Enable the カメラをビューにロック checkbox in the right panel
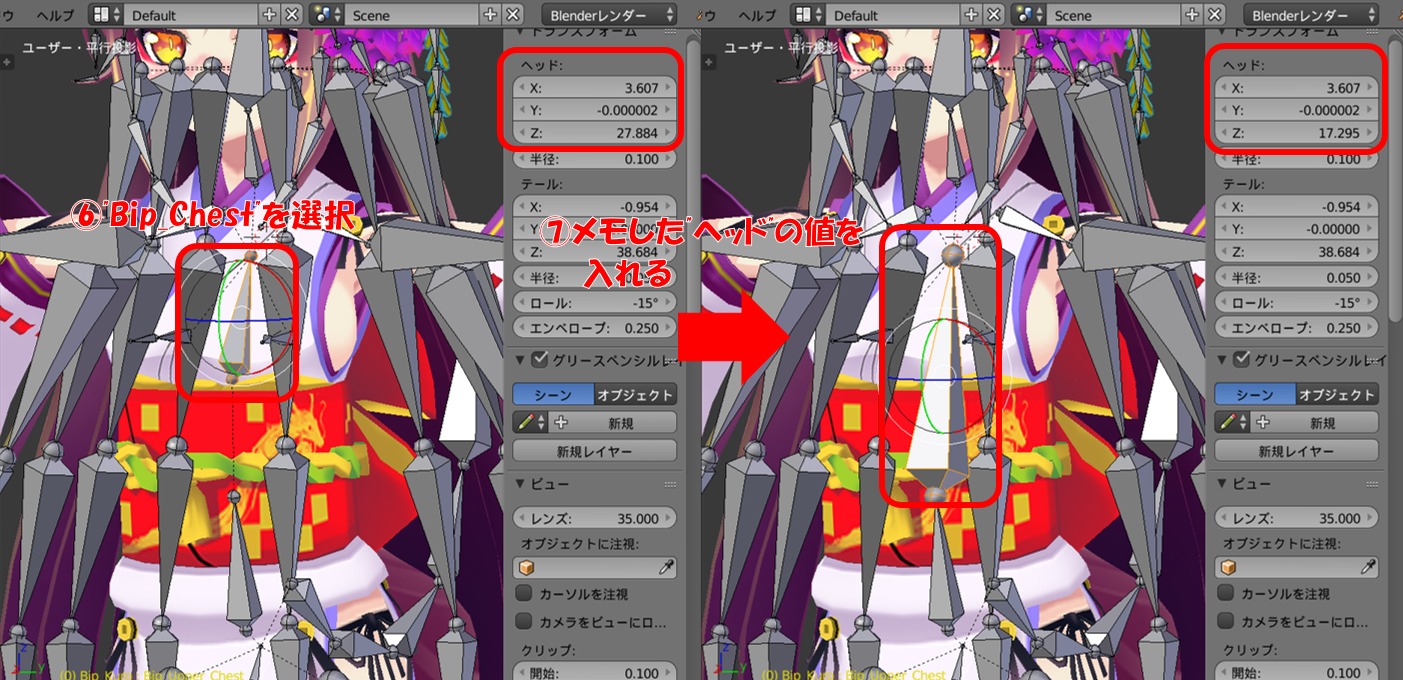Screen dimensions: 1403x680 (x=1225, y=621)
